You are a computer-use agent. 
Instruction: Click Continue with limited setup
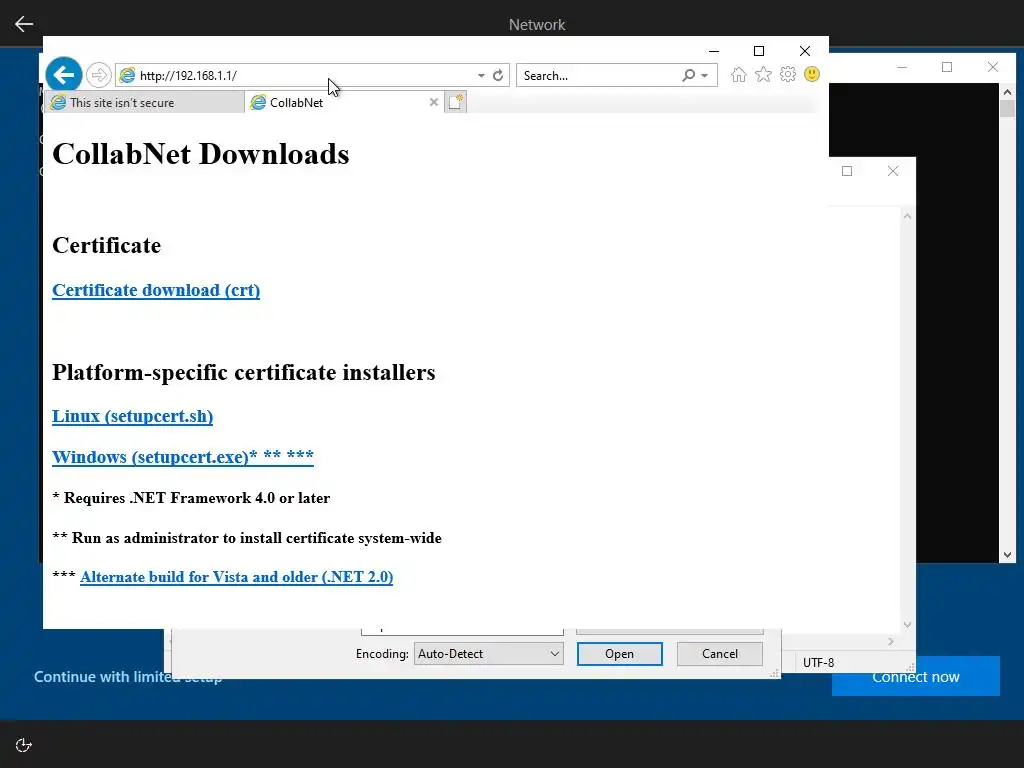pos(128,677)
